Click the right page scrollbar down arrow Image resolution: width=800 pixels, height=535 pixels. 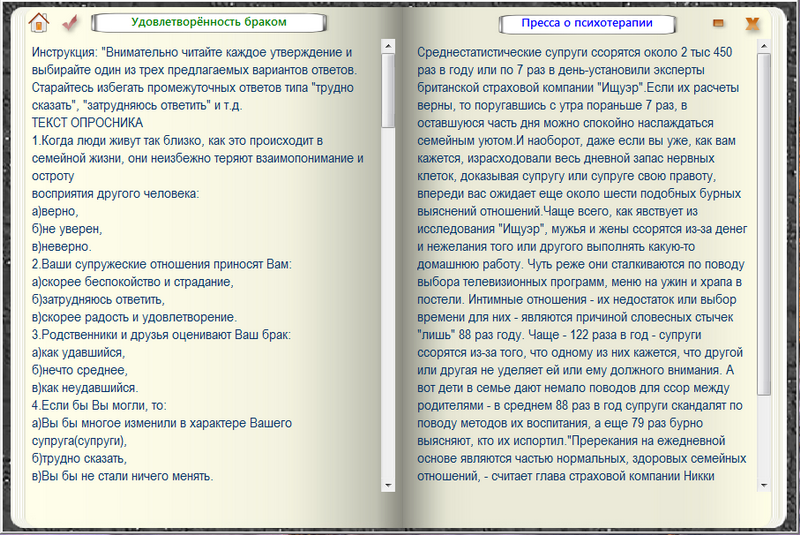(764, 485)
